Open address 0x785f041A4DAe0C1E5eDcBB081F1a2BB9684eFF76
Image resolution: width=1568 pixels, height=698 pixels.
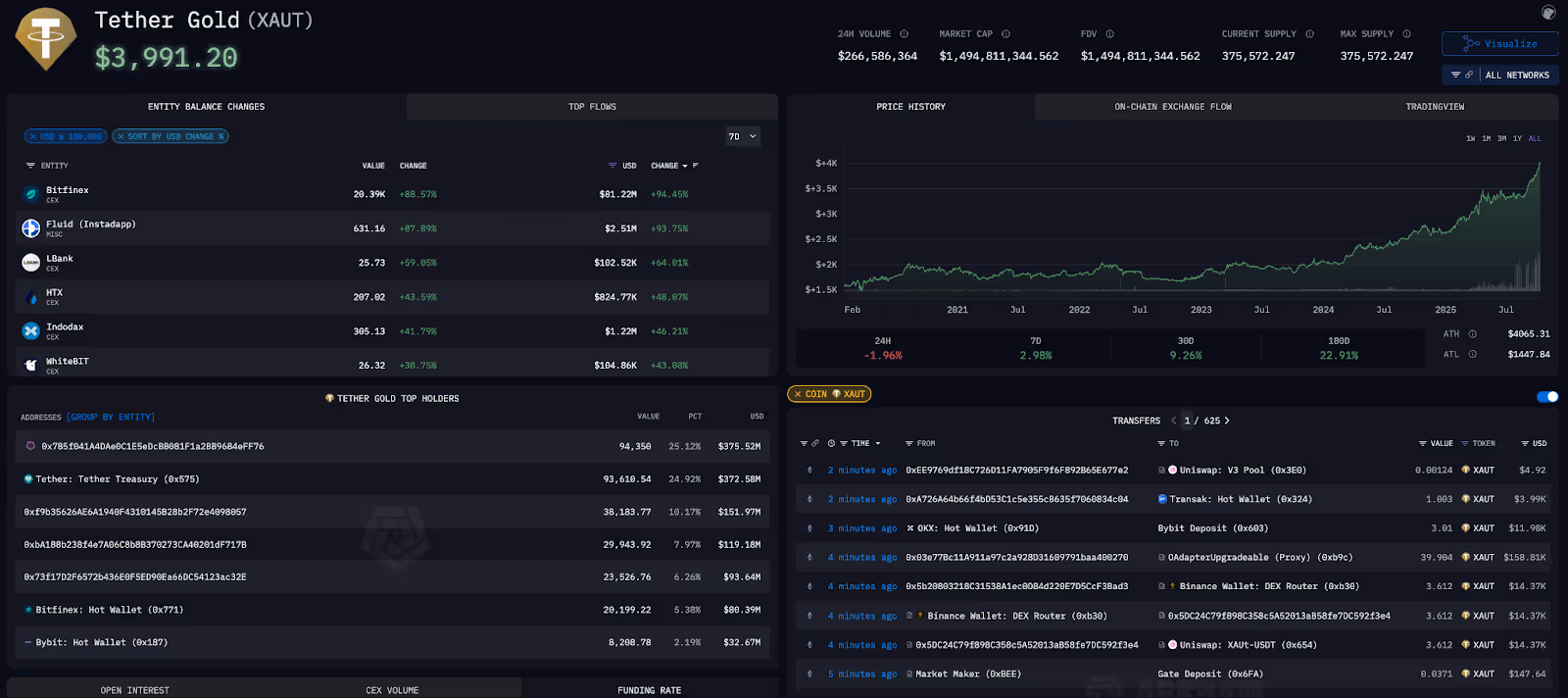(152, 447)
